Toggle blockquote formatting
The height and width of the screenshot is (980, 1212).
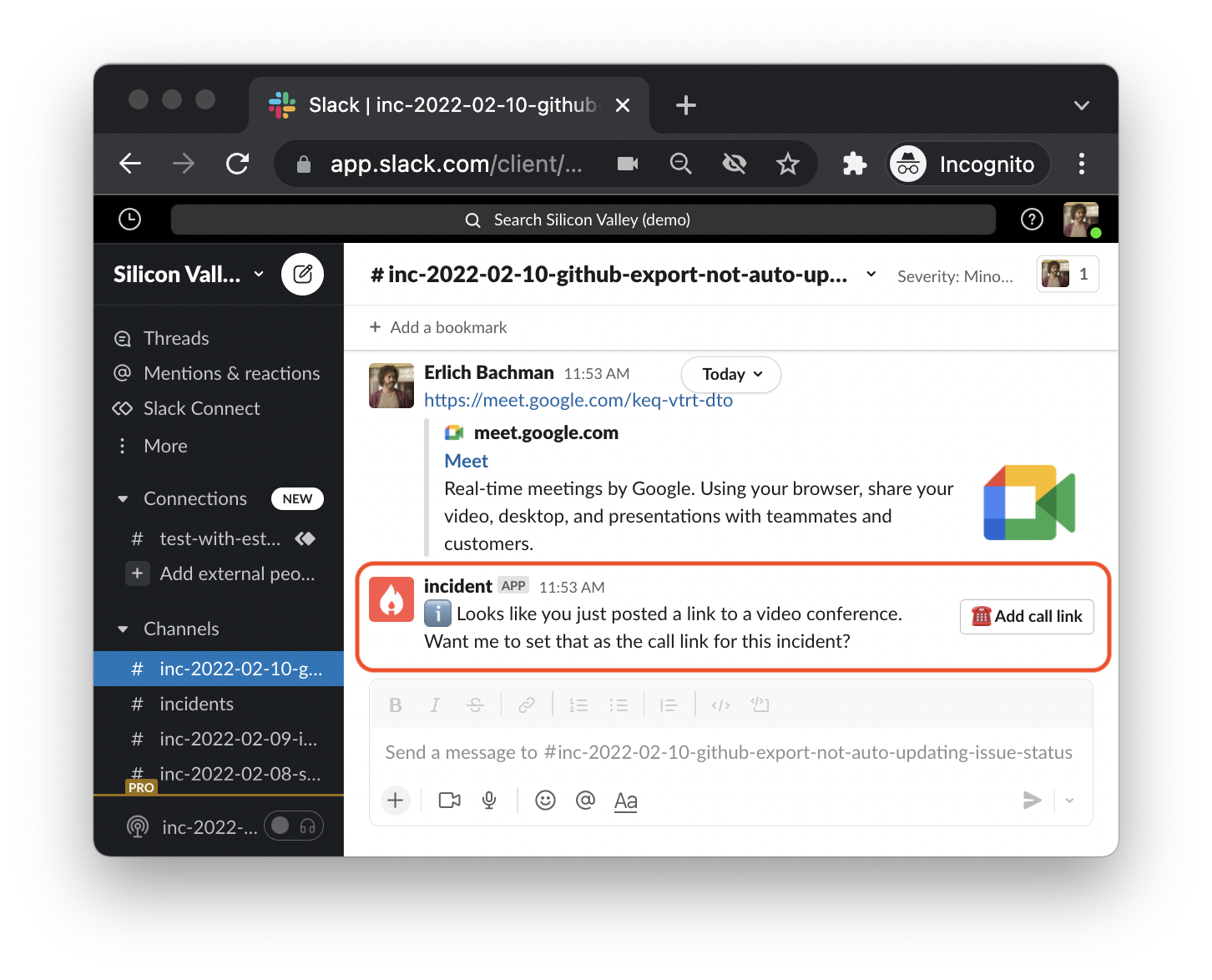[x=669, y=705]
